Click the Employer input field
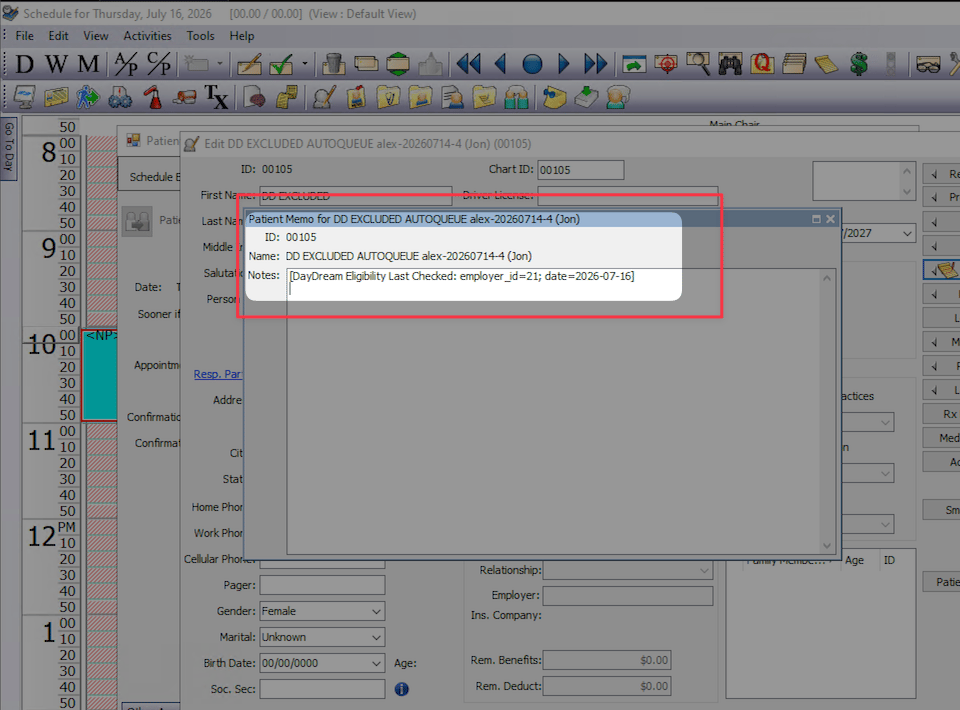Image resolution: width=960 pixels, height=710 pixels. tap(628, 596)
